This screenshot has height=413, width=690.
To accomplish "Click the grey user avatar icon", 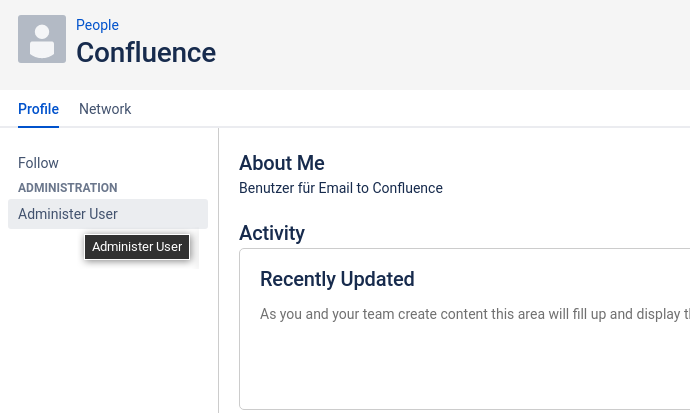I will point(42,39).
